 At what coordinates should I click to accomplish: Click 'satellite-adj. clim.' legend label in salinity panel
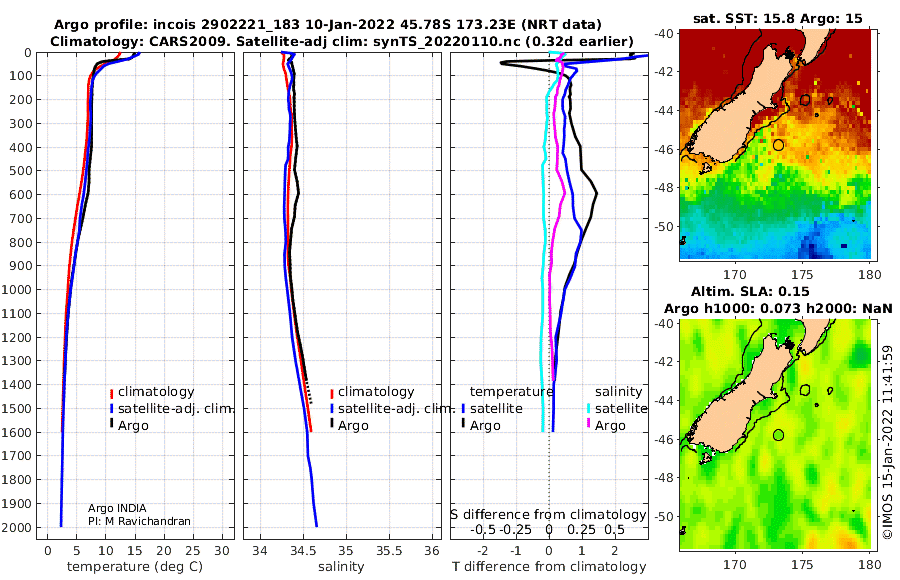[x=396, y=409]
